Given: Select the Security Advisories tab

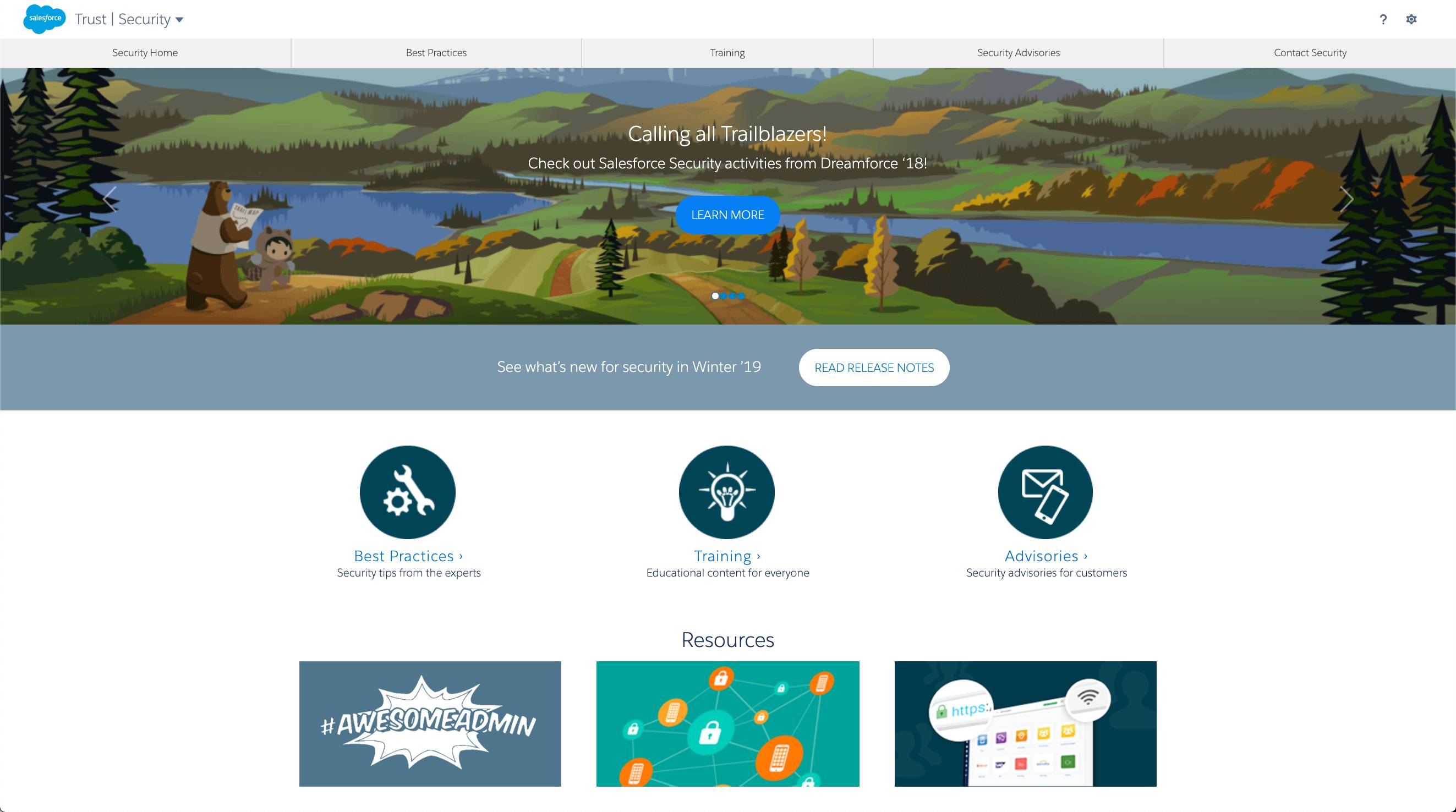Looking at the screenshot, I should (1019, 52).
